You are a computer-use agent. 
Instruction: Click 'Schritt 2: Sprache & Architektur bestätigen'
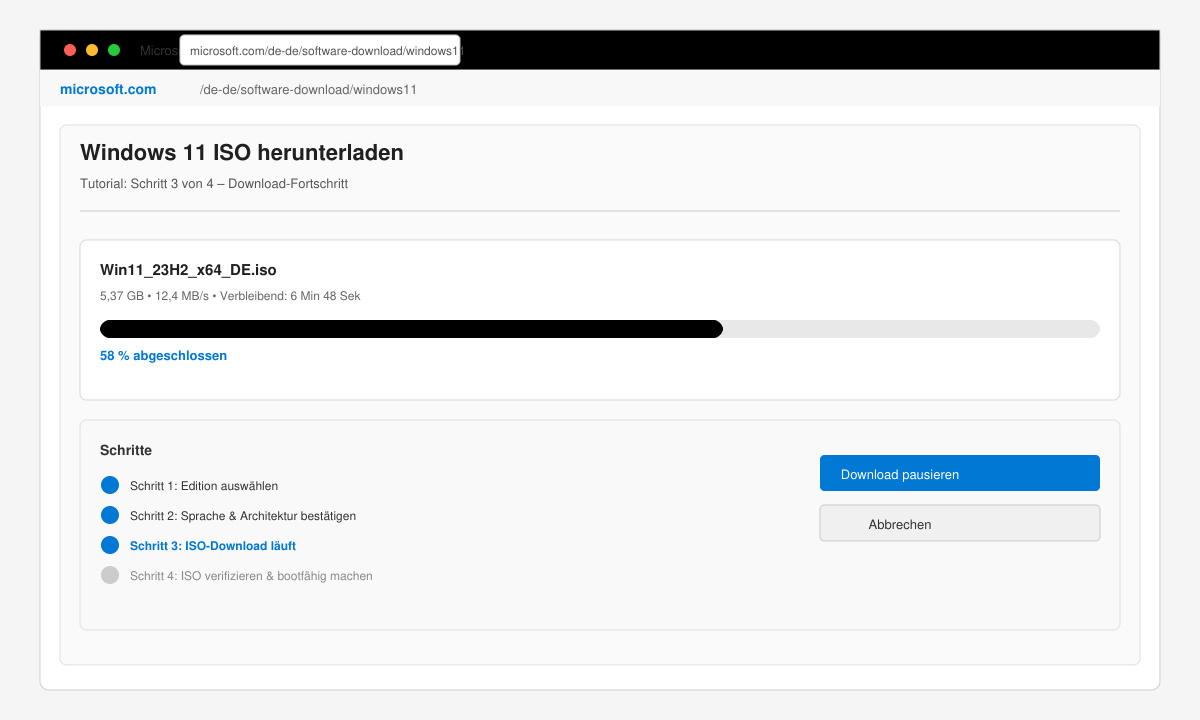(243, 516)
